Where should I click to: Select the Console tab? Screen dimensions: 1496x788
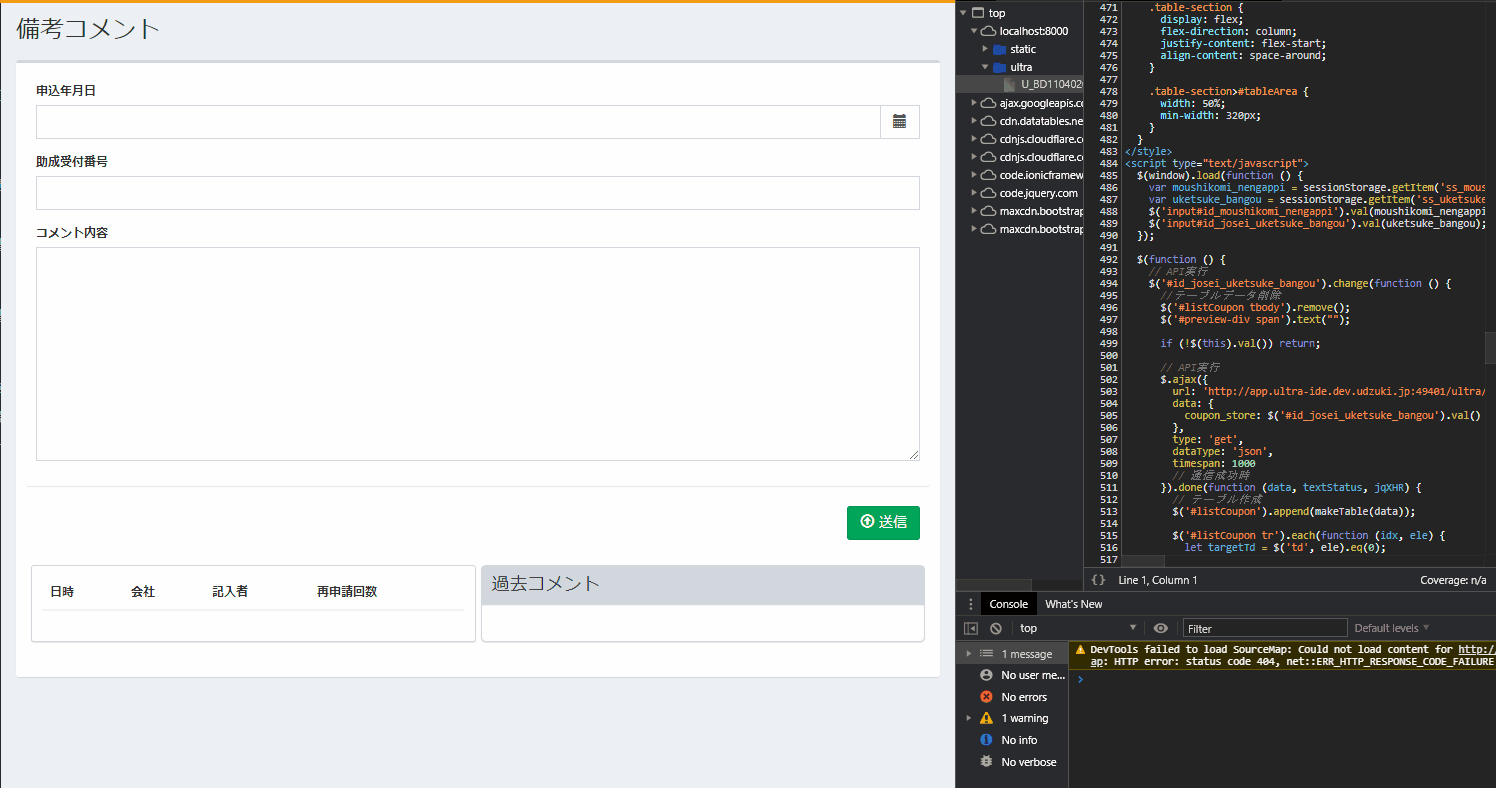click(x=1008, y=604)
